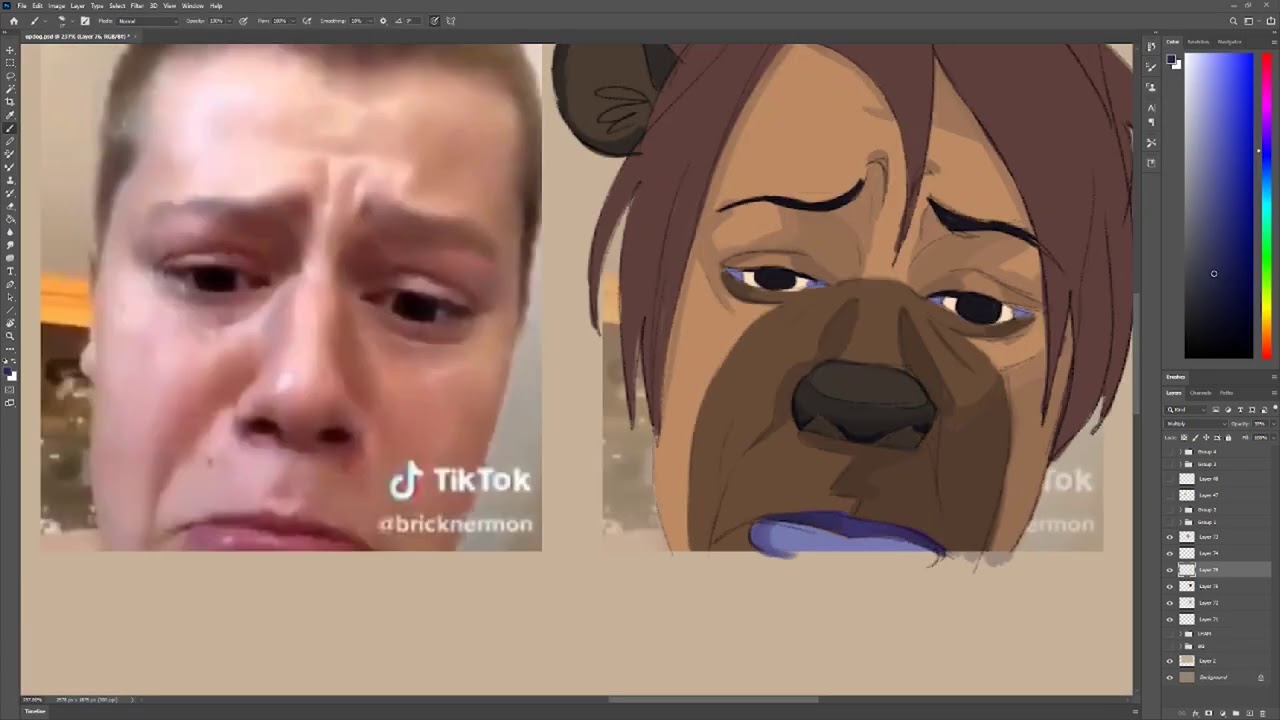Hide the Background layer

(1170, 677)
